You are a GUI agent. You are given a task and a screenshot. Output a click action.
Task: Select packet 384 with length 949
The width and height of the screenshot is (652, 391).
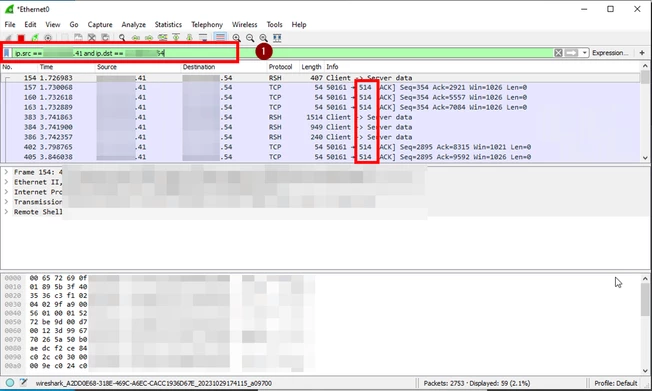[320, 127]
